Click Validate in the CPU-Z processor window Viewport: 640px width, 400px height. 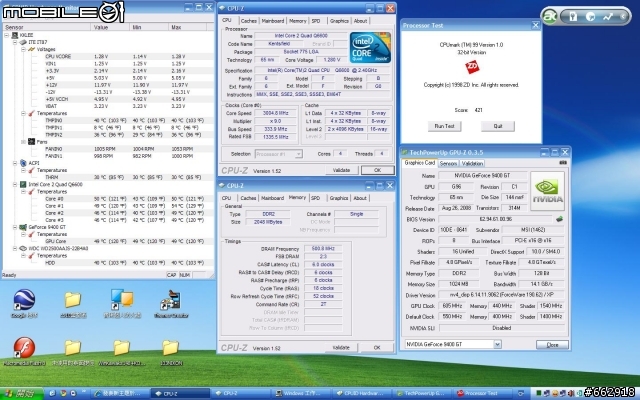click(341, 170)
